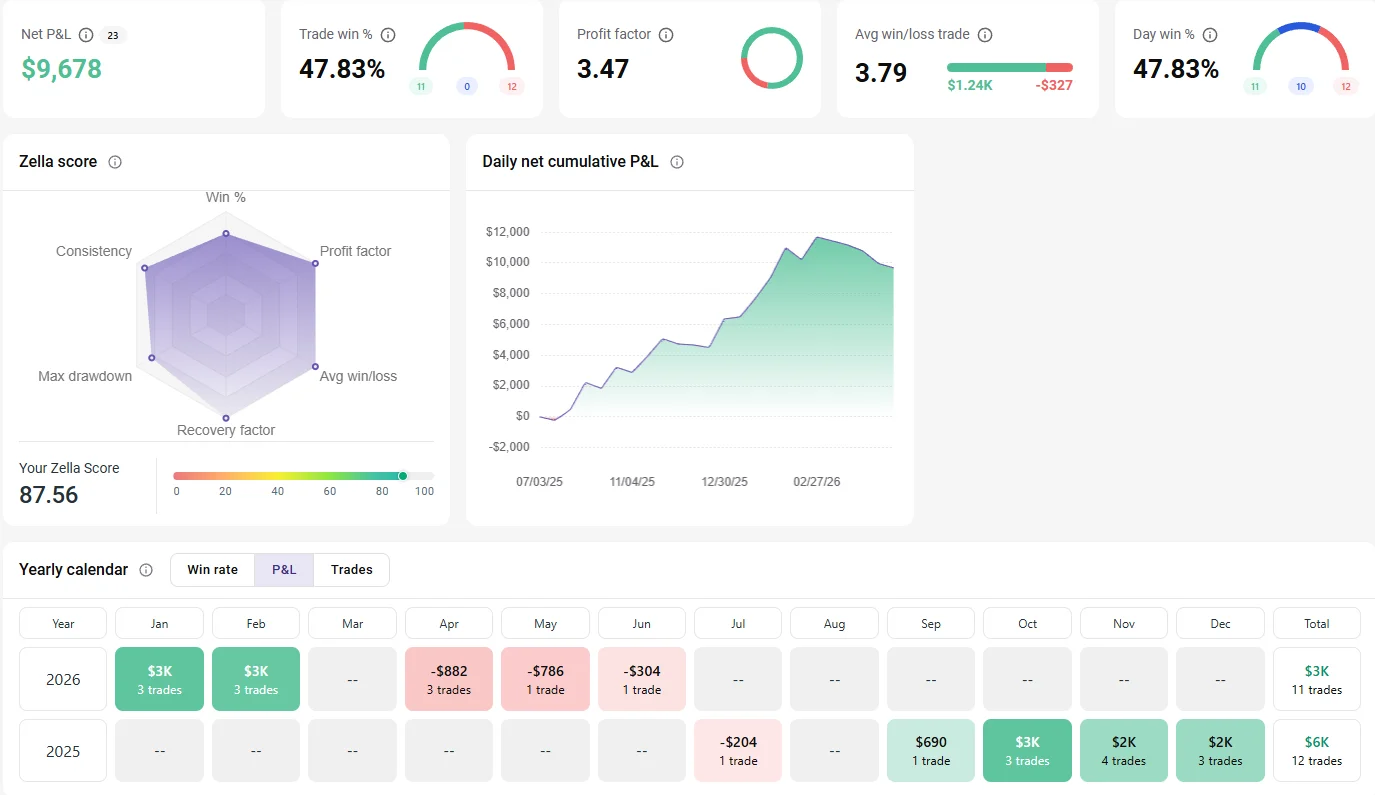Image resolution: width=1375 pixels, height=795 pixels.
Task: Open the Profit factor info tooltip icon
Action: tap(666, 35)
